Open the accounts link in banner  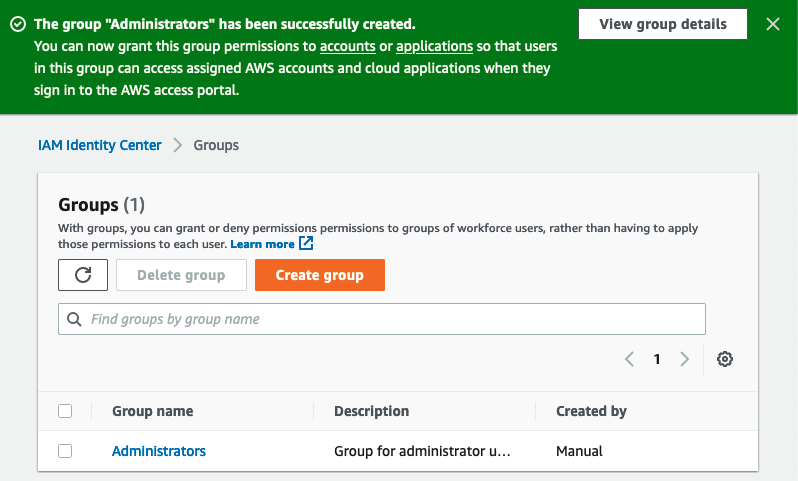click(x=348, y=46)
